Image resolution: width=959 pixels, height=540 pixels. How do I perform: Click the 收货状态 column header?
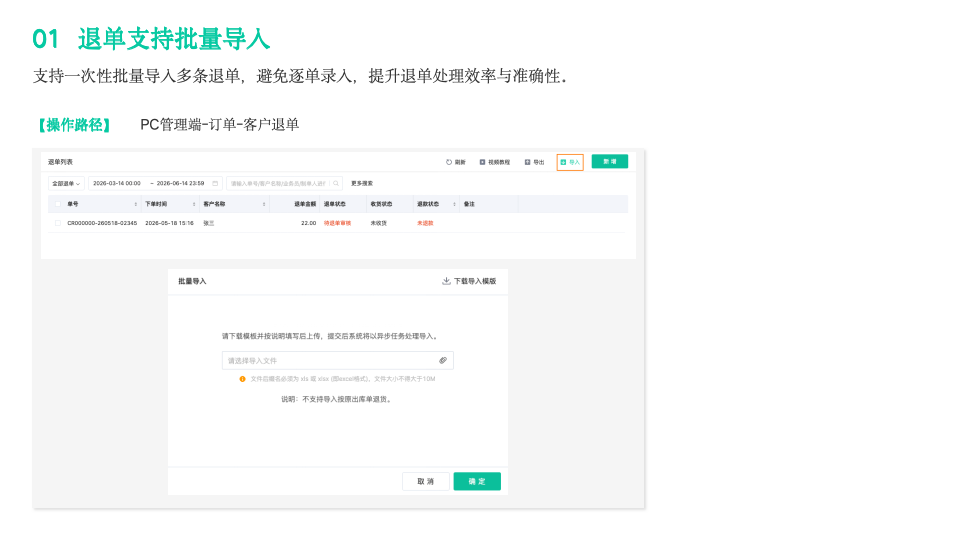382,204
